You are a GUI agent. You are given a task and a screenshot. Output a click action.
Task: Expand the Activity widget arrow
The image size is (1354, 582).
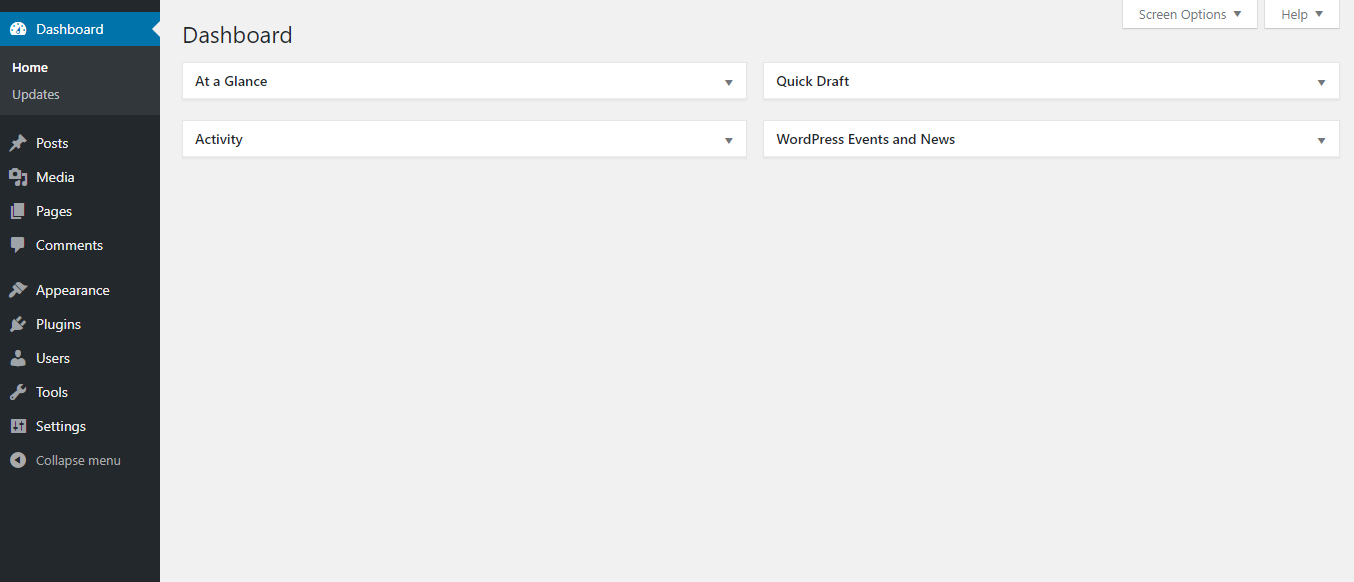coord(729,140)
